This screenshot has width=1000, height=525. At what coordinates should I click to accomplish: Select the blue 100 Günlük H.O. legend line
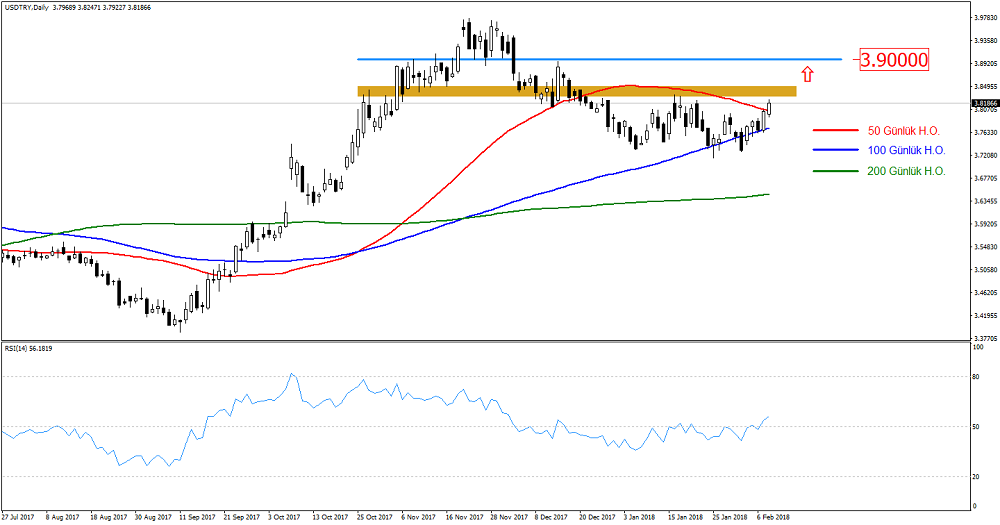coord(836,150)
